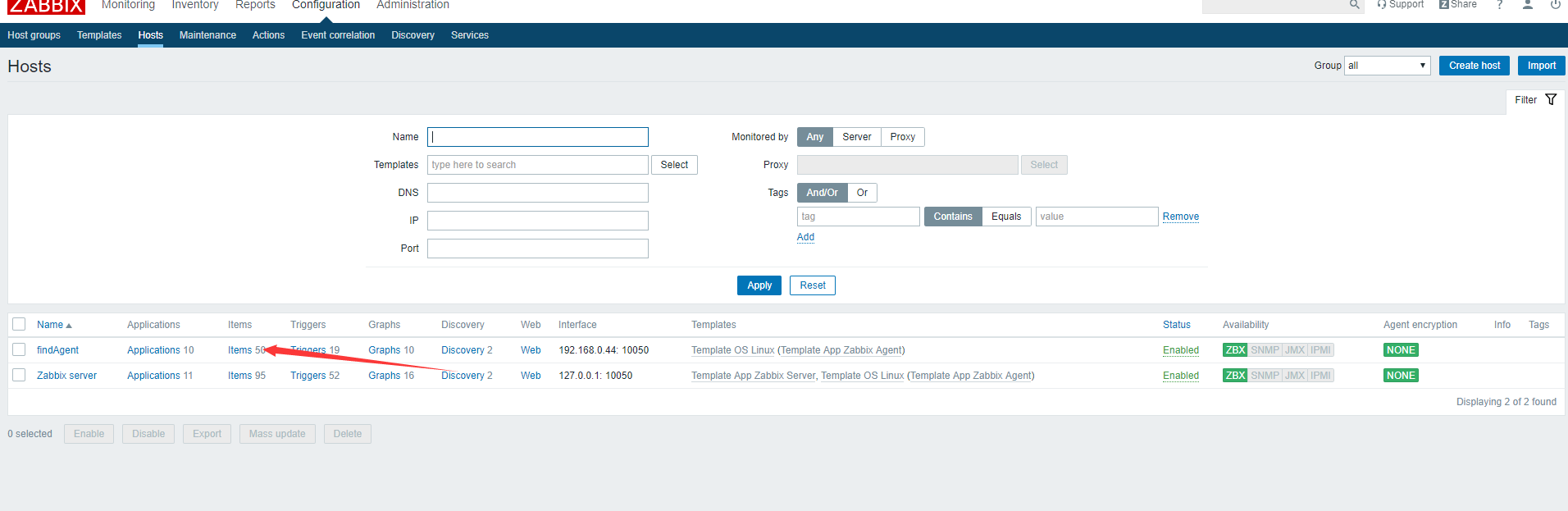
Task: Select Any for Monitored by
Action: [815, 137]
